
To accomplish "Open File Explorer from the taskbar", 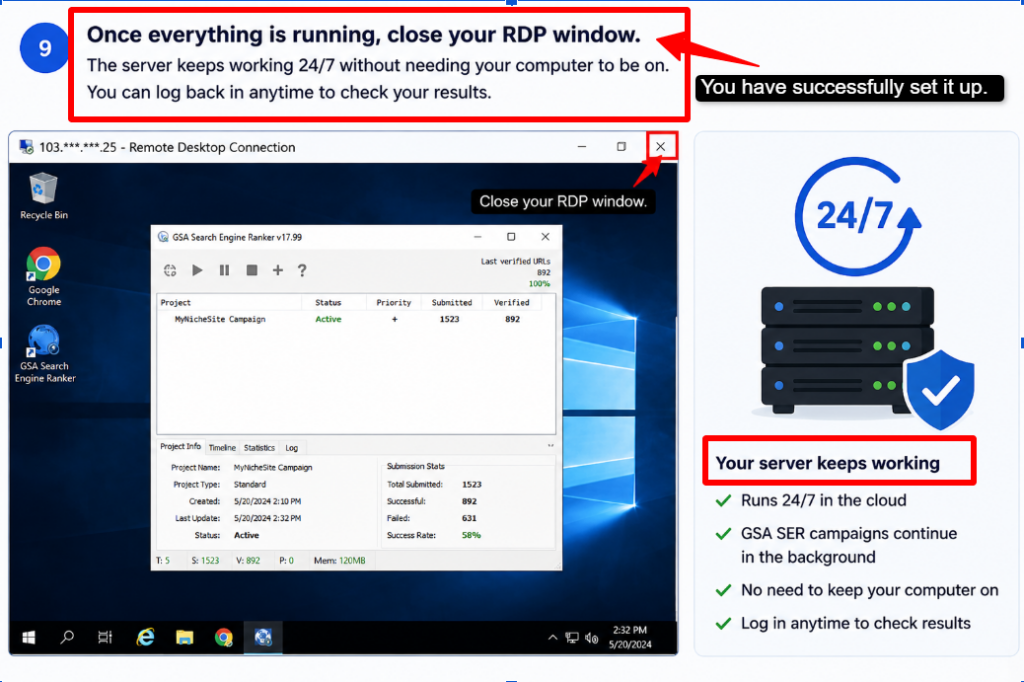I will (x=184, y=638).
